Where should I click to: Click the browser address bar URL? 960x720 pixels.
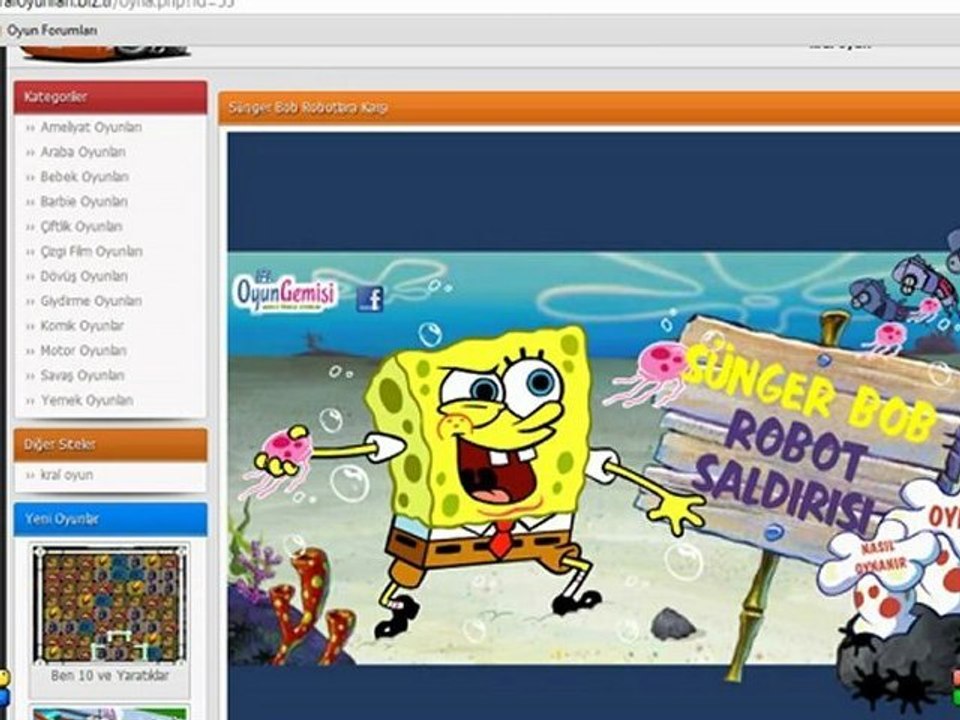coord(116,5)
